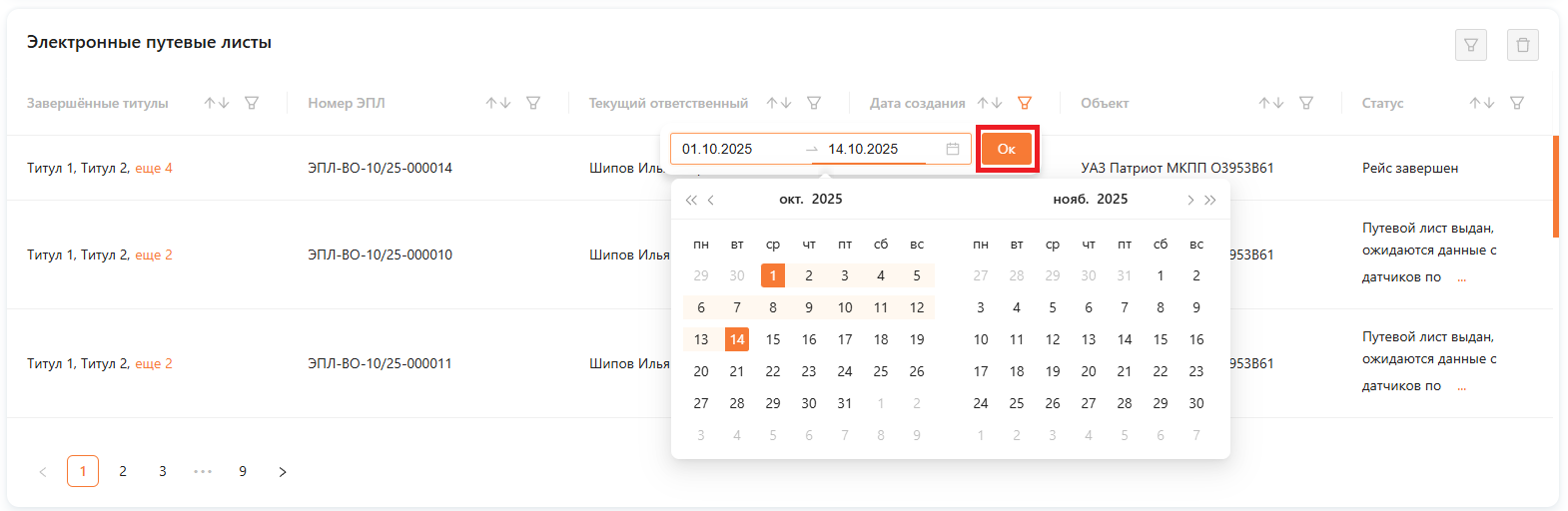
Task: Click the trash delete icon at top right
Action: (1522, 45)
